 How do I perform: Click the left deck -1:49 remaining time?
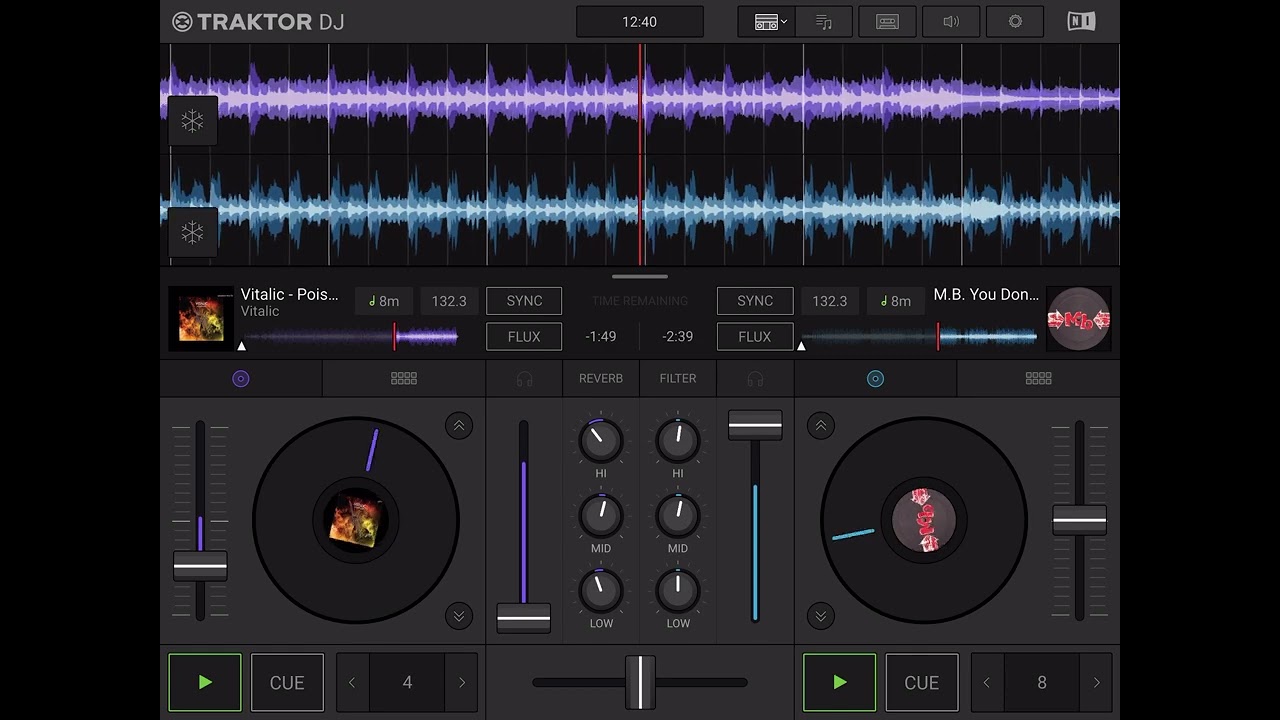pyautogui.click(x=601, y=337)
